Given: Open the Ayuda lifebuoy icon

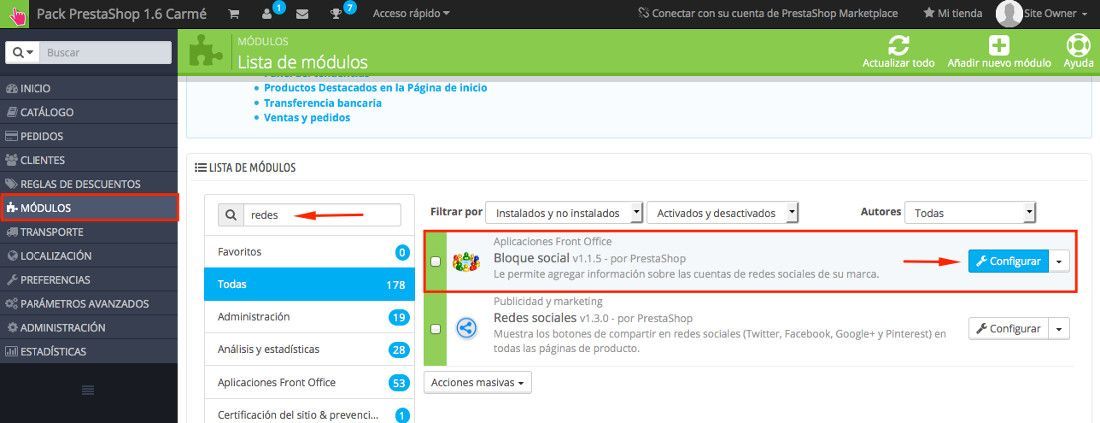Looking at the screenshot, I should [1078, 45].
